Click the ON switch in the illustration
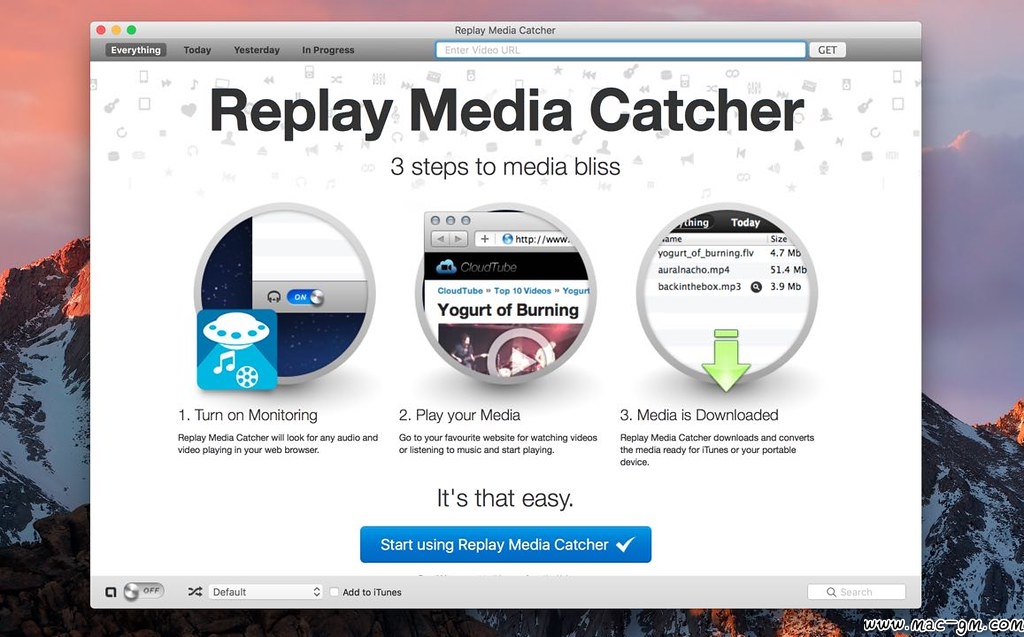Viewport: 1024px width, 637px height. click(304, 297)
